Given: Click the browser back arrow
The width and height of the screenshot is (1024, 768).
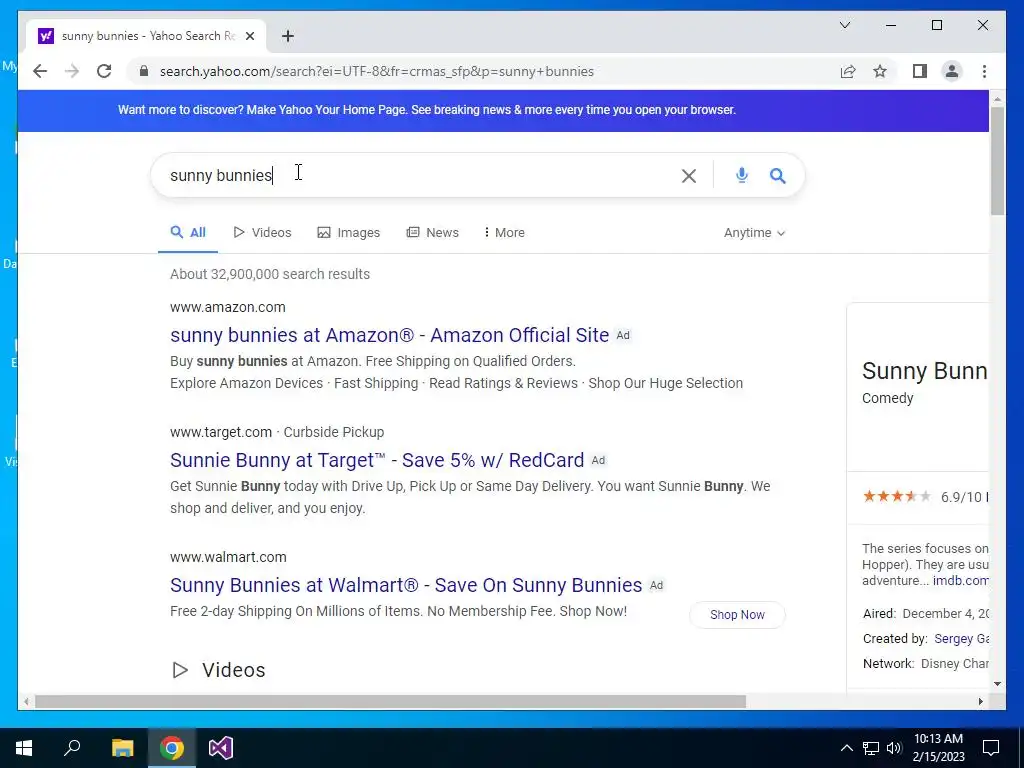Looking at the screenshot, I should tap(40, 71).
